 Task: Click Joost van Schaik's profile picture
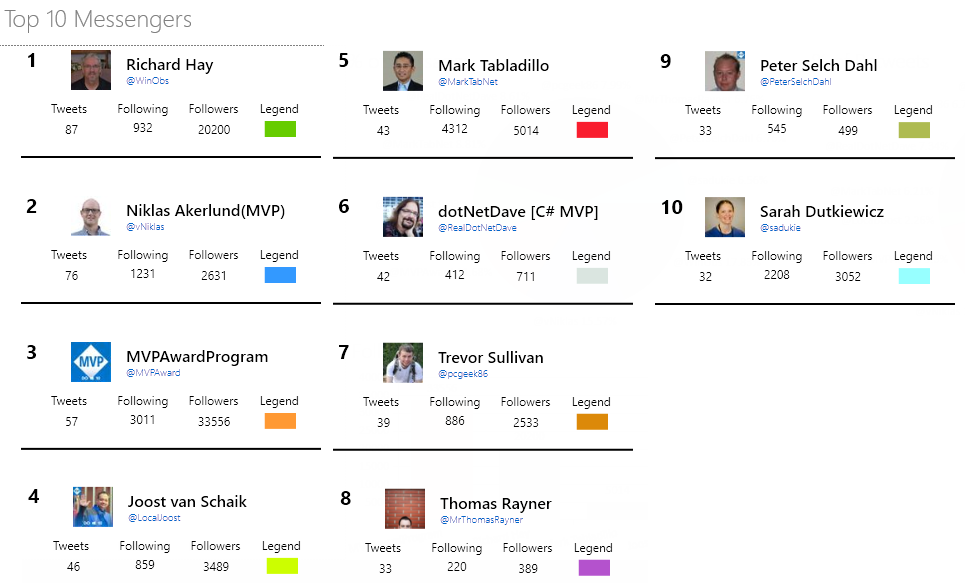[x=93, y=507]
